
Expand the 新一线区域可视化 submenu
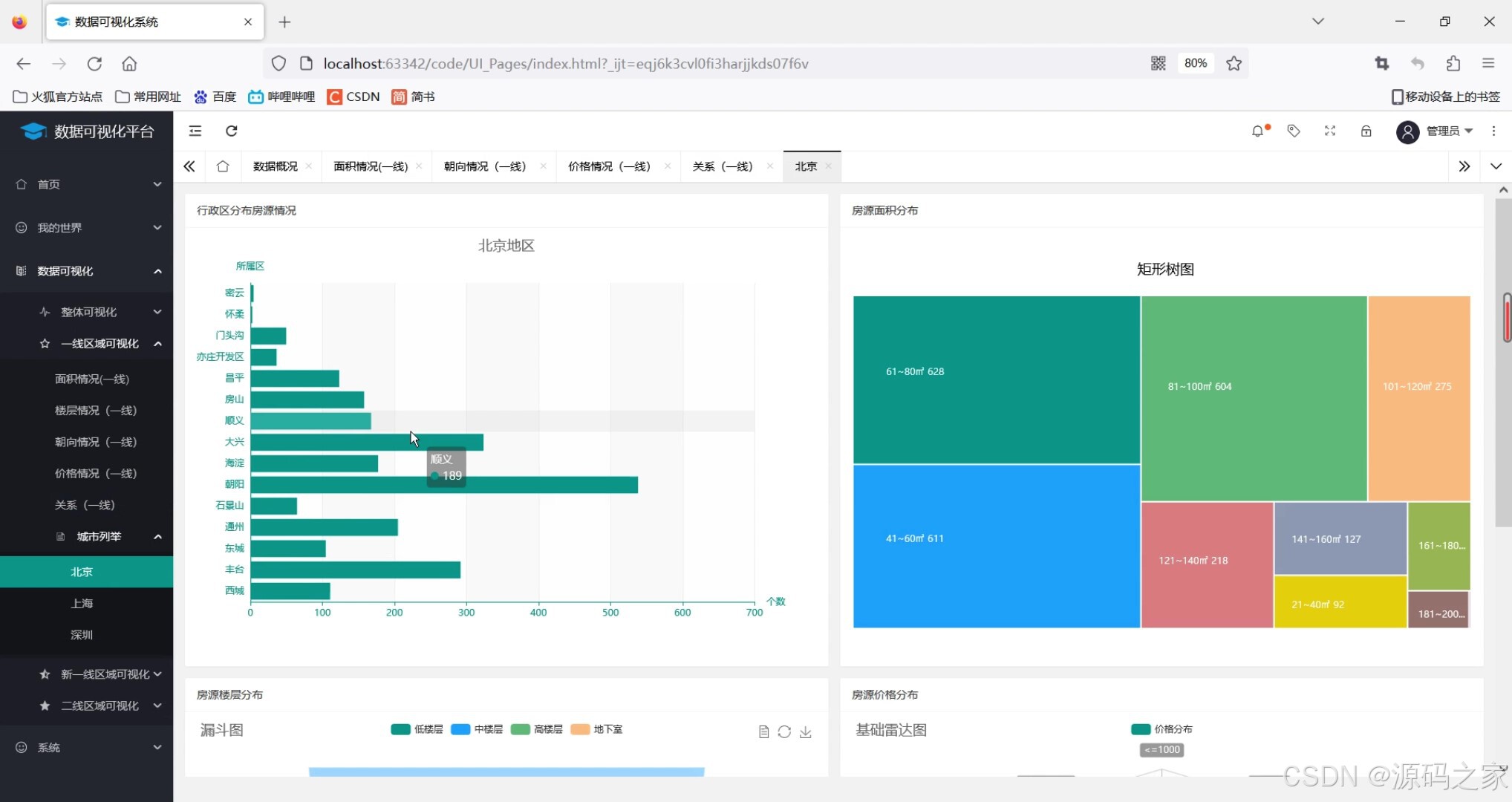coord(100,674)
